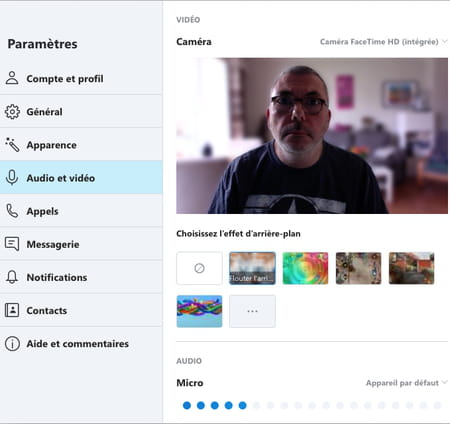This screenshot has width=450, height=424.
Task: Click the chevron next to camera selection
Action: 444,41
